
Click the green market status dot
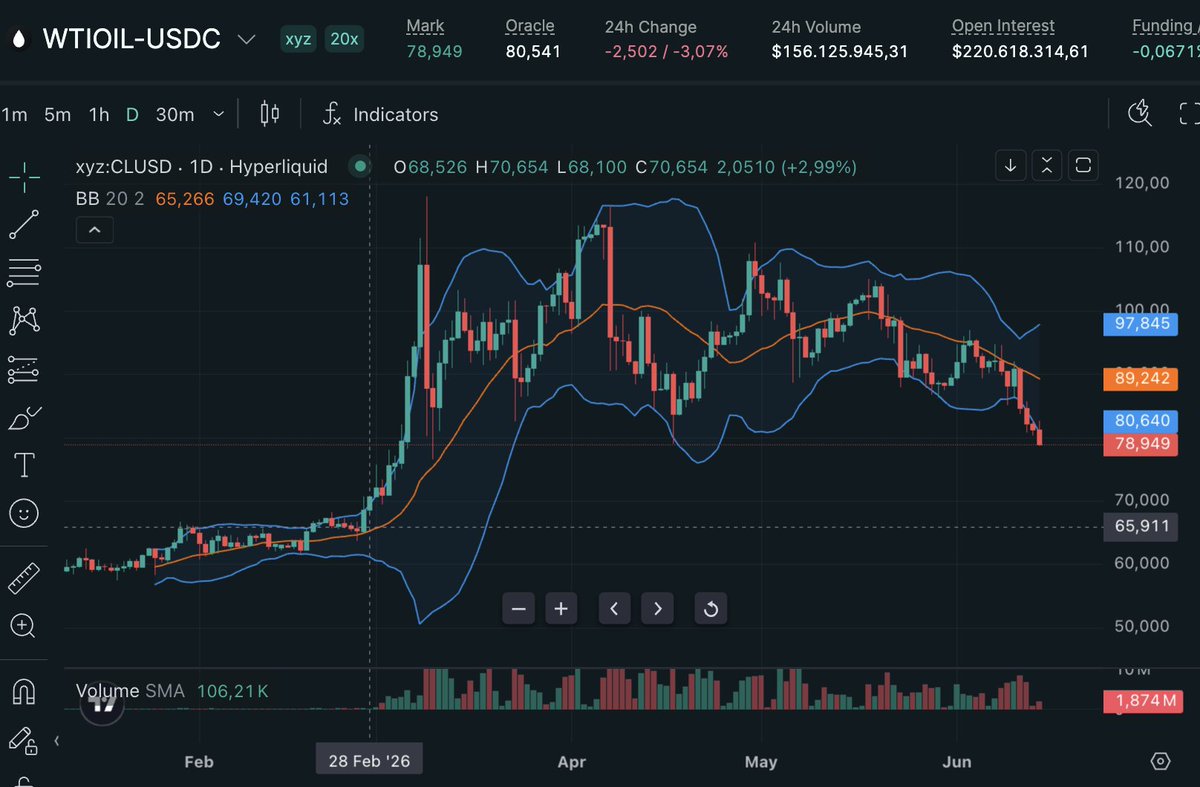point(360,167)
